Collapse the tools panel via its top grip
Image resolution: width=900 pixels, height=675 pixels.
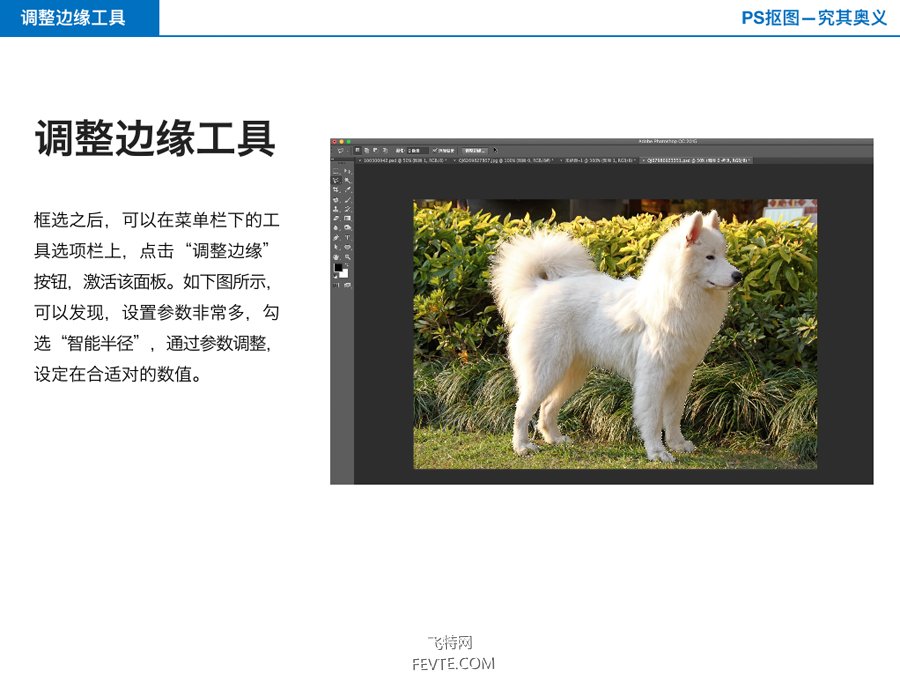pos(342,163)
